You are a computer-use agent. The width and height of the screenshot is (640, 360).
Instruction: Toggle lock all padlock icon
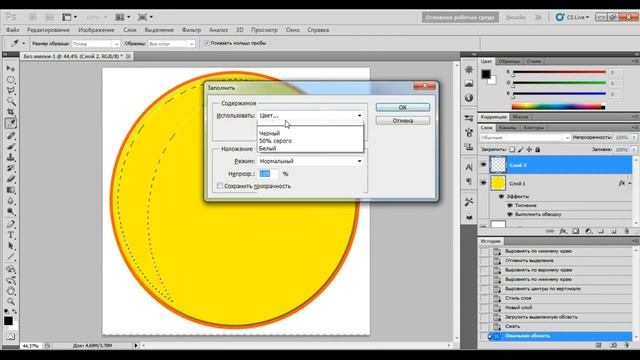pyautogui.click(x=538, y=149)
